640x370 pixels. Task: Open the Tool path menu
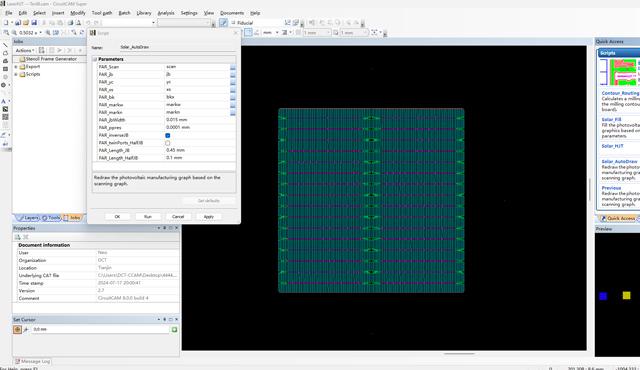click(102, 13)
